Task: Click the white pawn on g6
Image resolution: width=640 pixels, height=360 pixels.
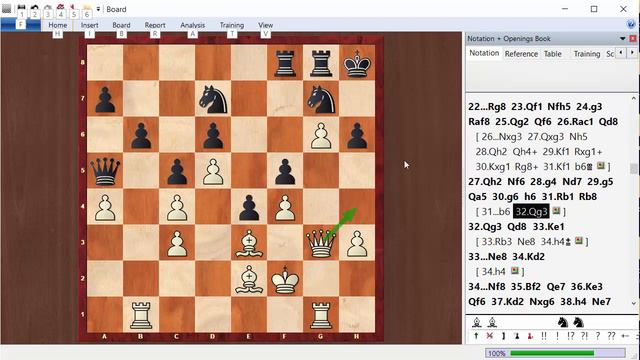Action: tap(321, 135)
